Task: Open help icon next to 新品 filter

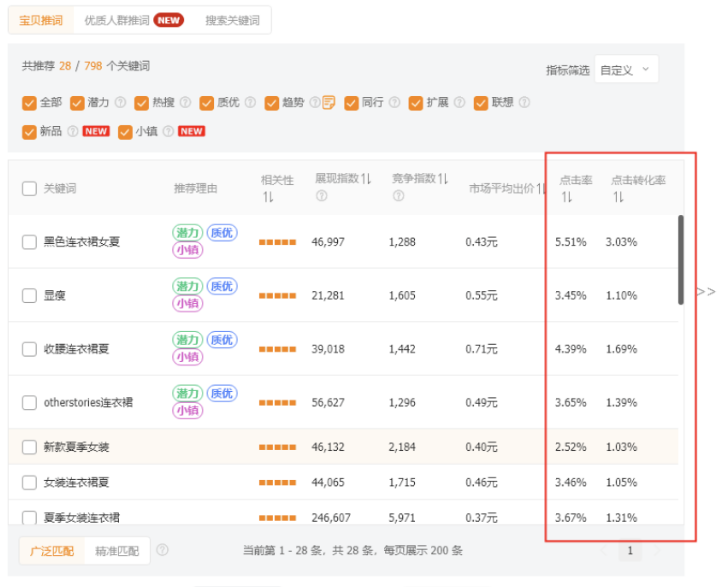Action: tap(73, 131)
